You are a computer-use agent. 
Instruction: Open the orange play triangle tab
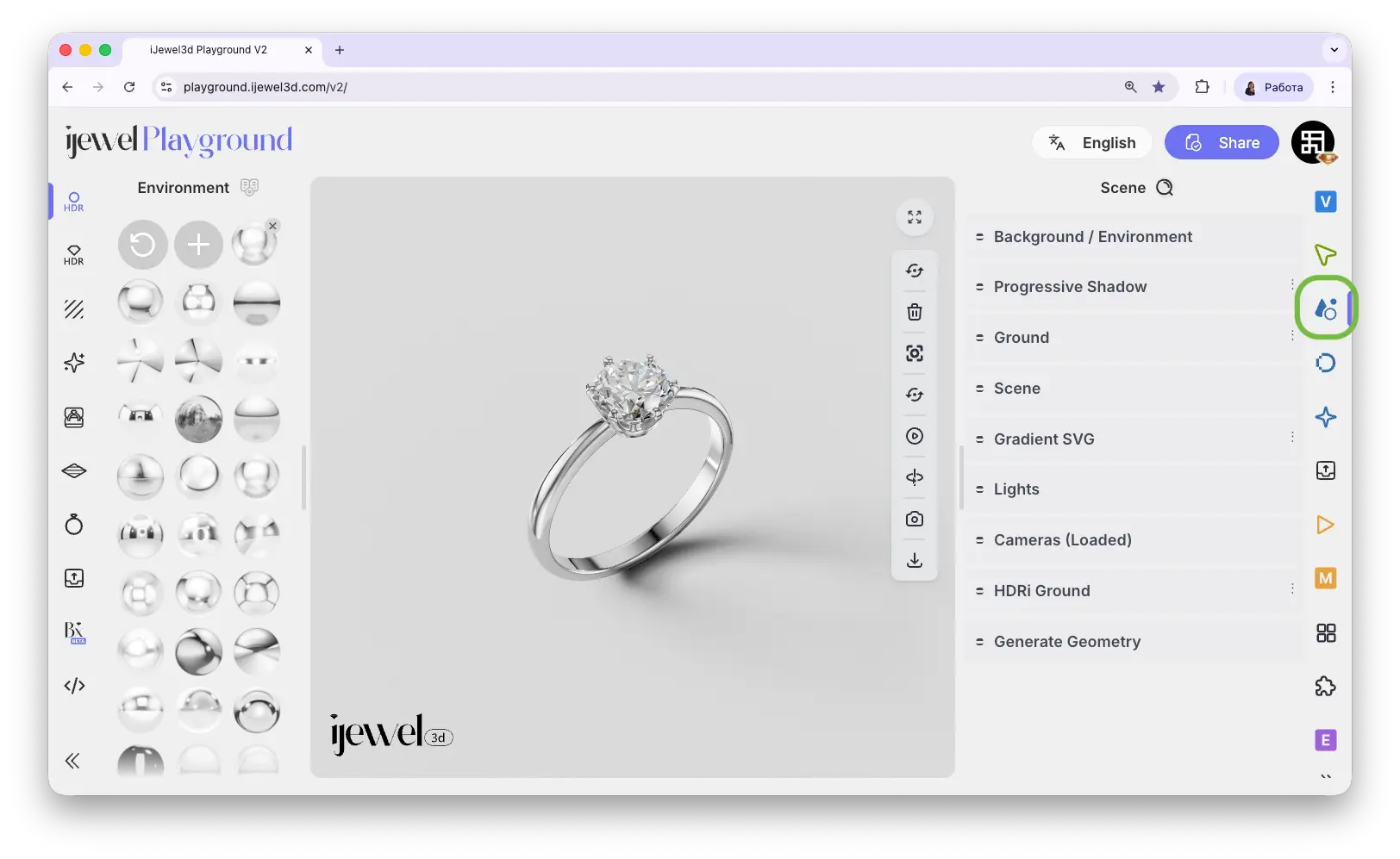pyautogui.click(x=1326, y=525)
